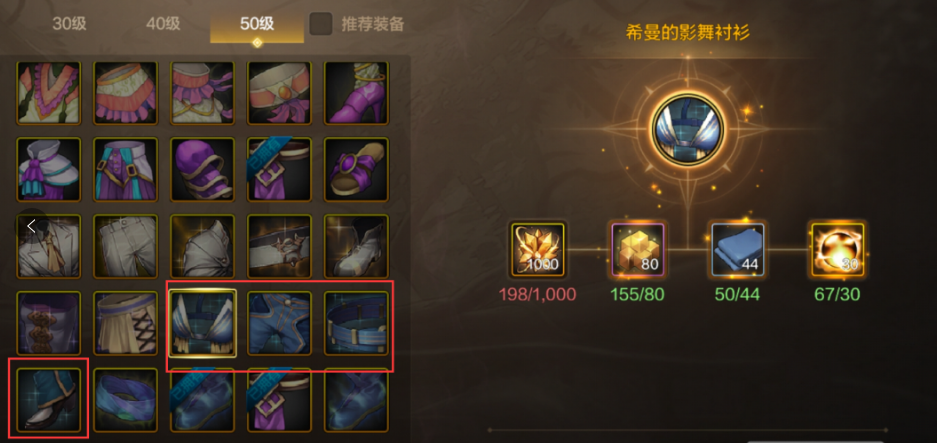
Task: Select the gold cubes material showing 80
Action: pos(638,250)
